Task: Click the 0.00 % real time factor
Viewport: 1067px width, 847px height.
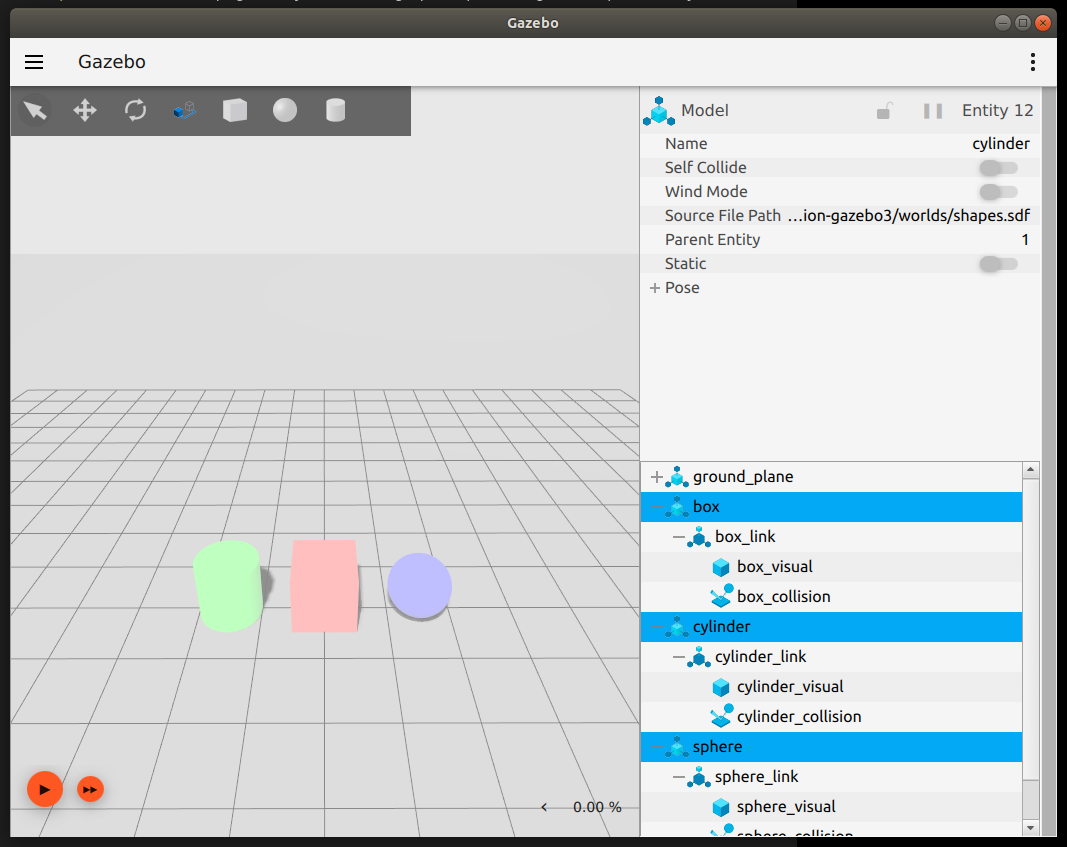Action: click(597, 807)
